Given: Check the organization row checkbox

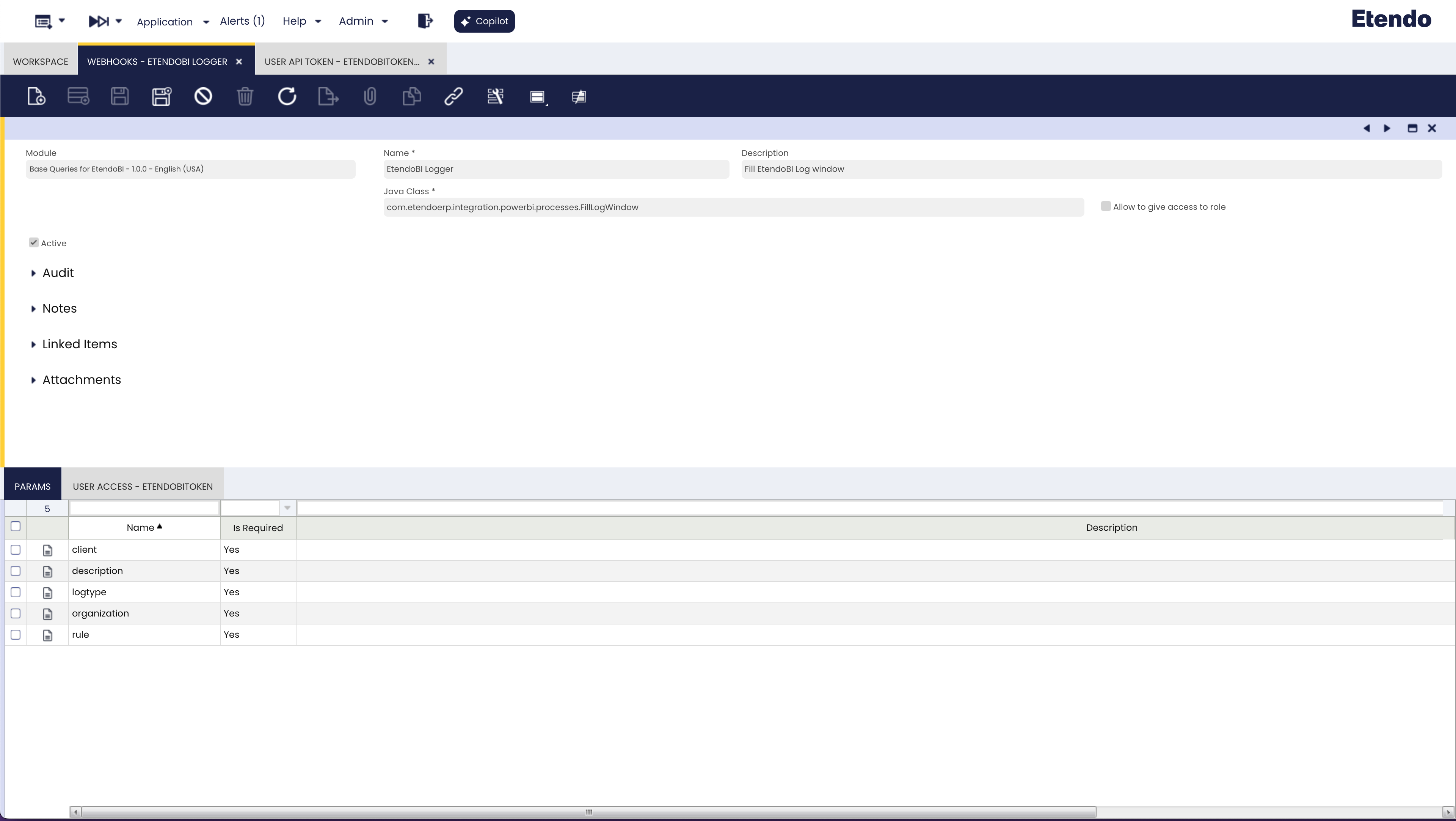Looking at the screenshot, I should (x=16, y=613).
